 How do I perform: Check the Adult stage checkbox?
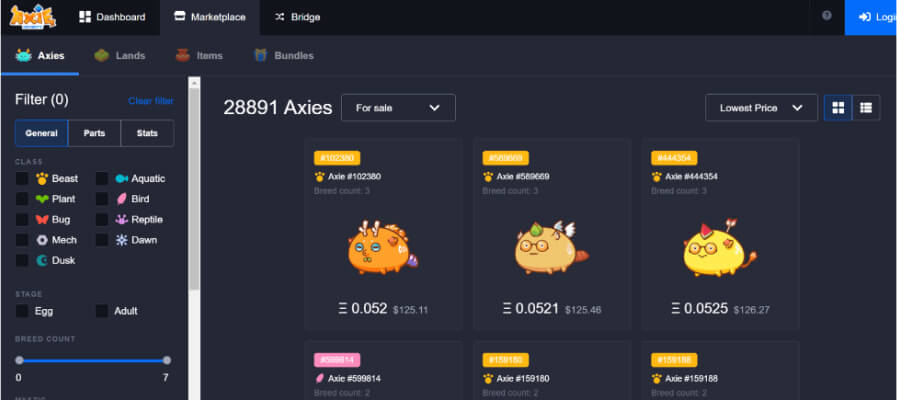[x=102, y=311]
